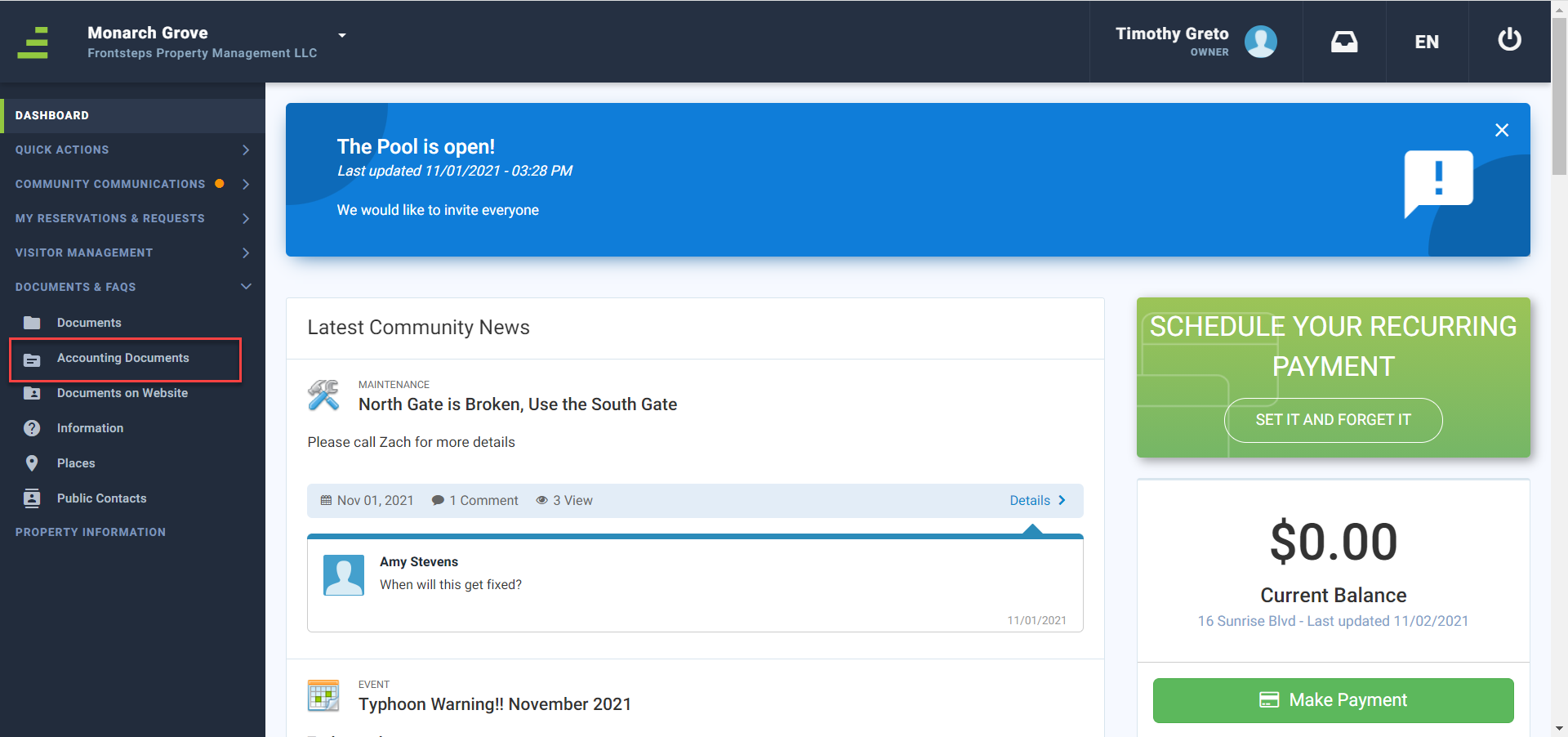Collapse the Documents & FAQs section
Viewport: 1568px width, 737px height.
pos(245,287)
